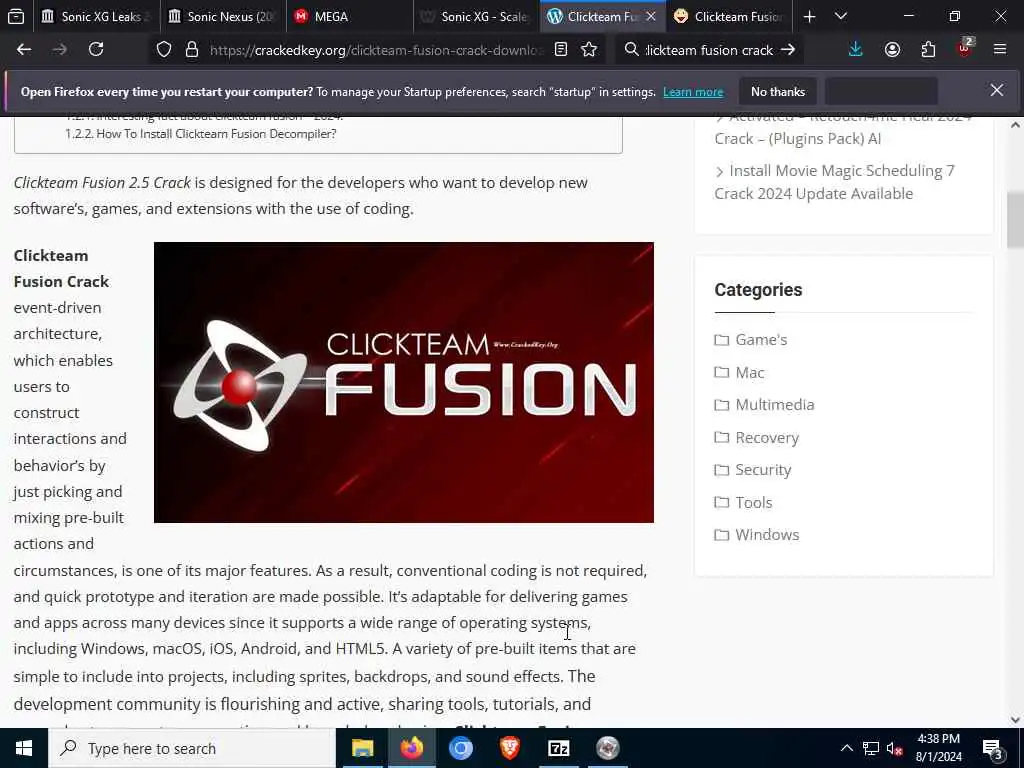Image resolution: width=1024 pixels, height=768 pixels.
Task: Click the crackedkey.org address bar
Action: (x=376, y=50)
